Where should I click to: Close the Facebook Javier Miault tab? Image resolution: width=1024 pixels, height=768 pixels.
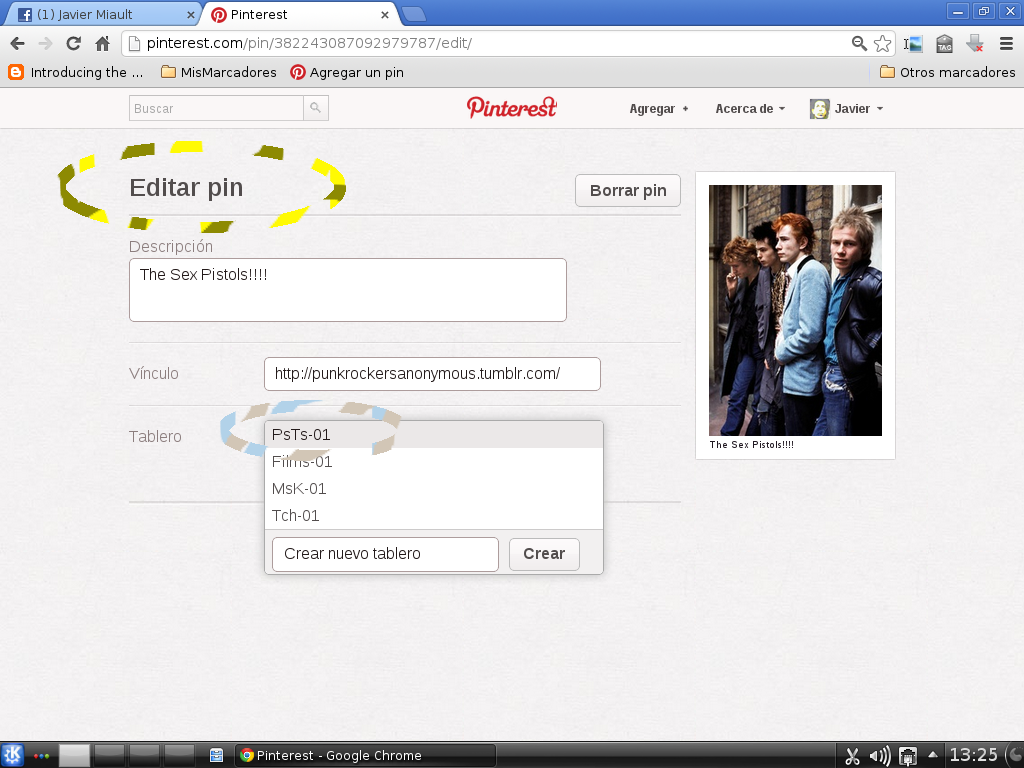[191, 14]
